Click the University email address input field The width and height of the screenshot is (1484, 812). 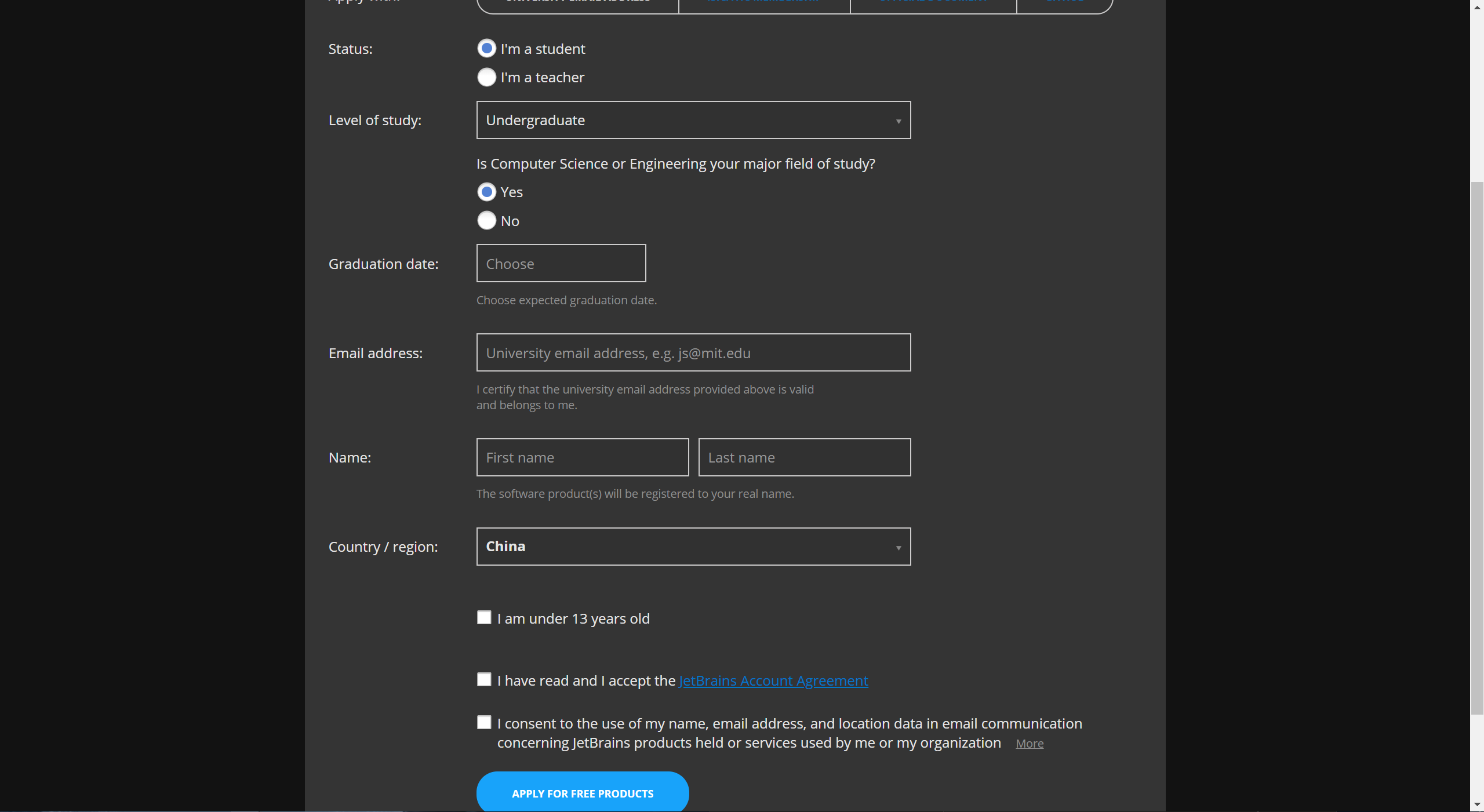(x=693, y=353)
